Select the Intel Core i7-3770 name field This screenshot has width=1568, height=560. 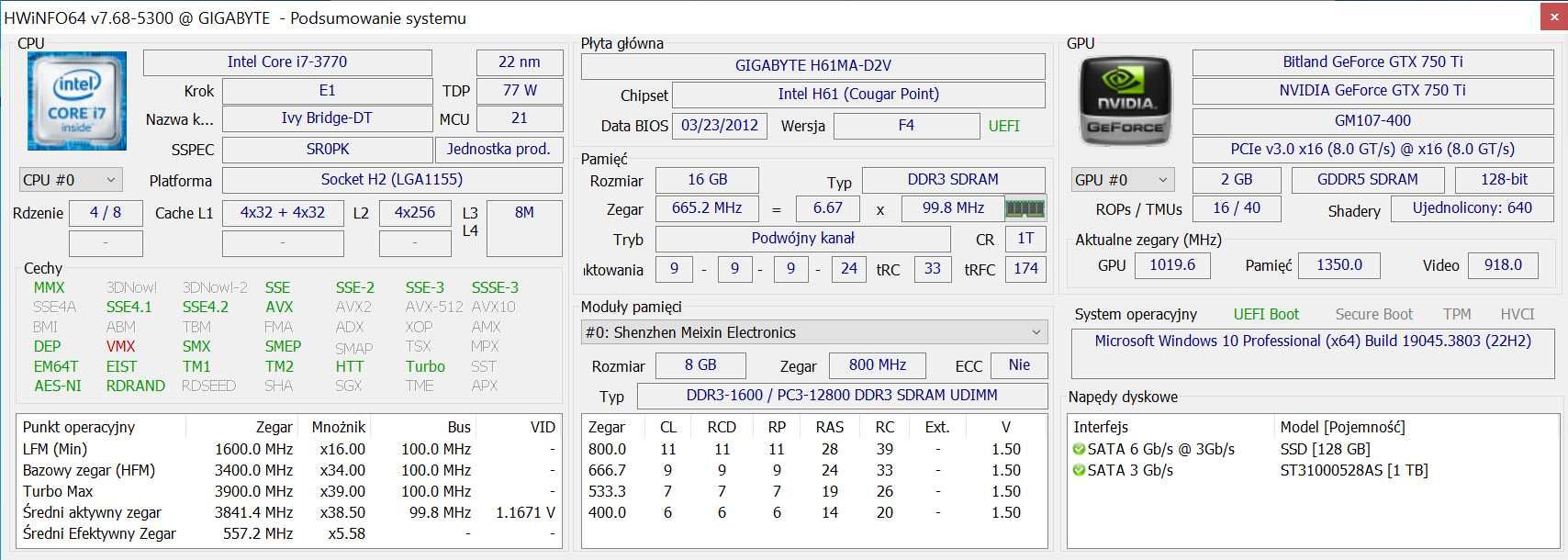point(287,62)
